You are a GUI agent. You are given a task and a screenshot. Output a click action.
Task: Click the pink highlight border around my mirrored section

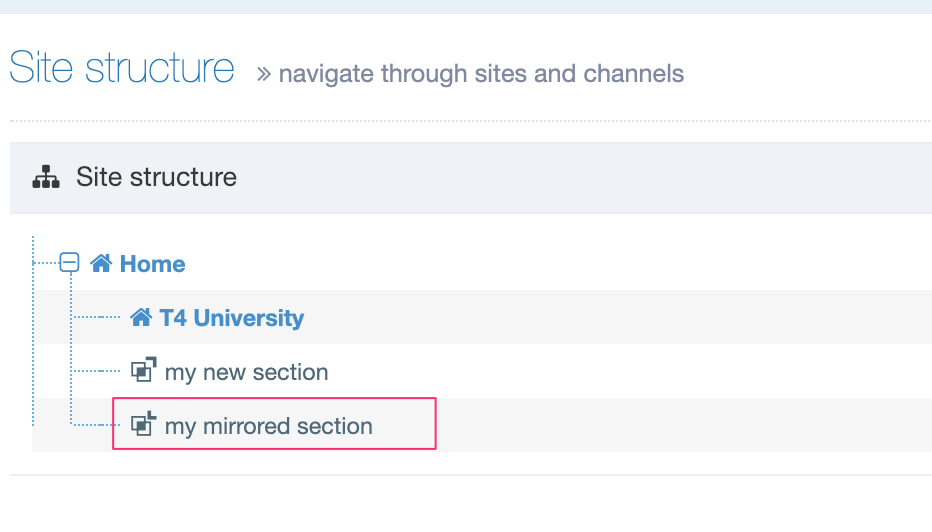tap(436, 424)
